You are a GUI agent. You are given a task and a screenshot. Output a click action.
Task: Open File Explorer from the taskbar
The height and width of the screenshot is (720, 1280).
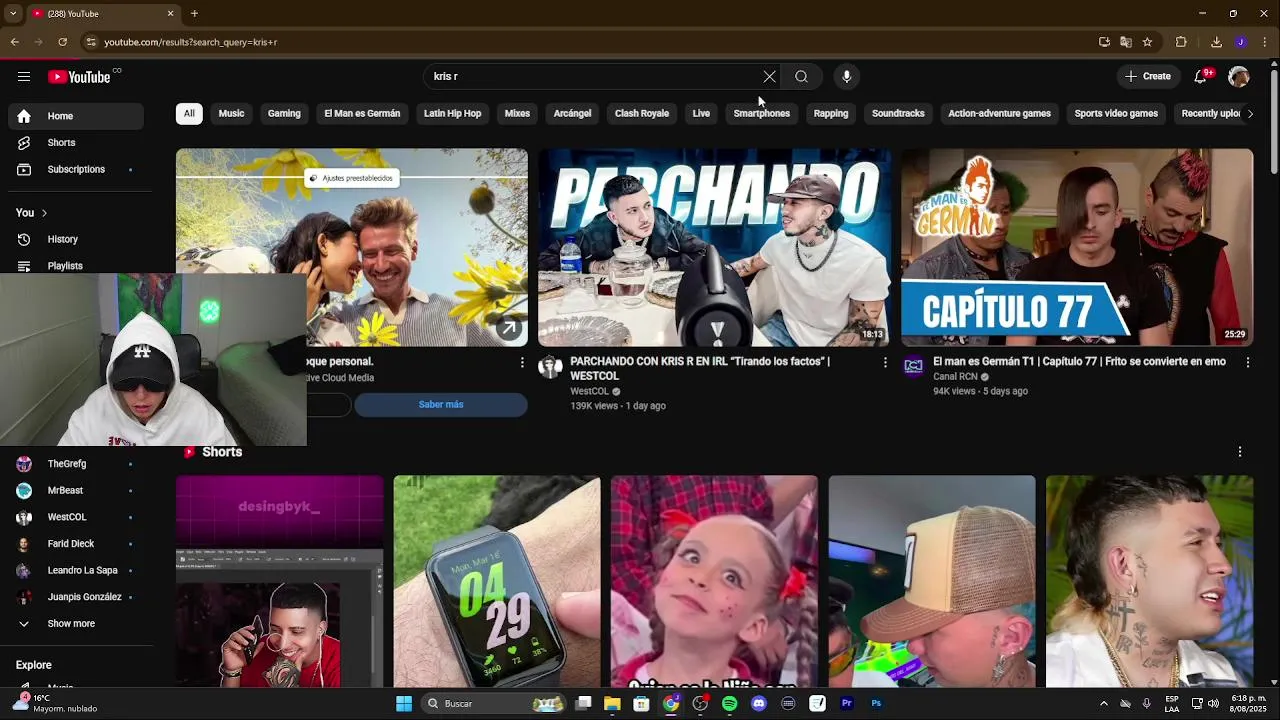pos(612,704)
